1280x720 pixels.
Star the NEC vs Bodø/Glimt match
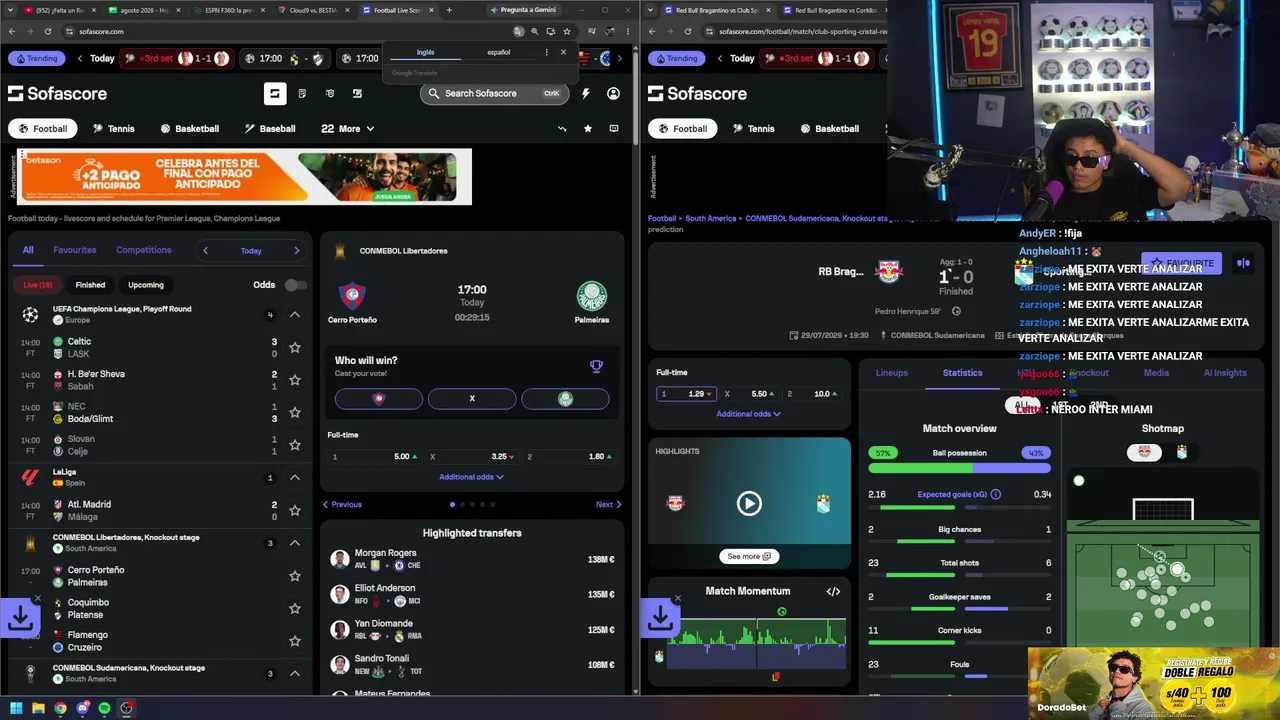click(294, 412)
